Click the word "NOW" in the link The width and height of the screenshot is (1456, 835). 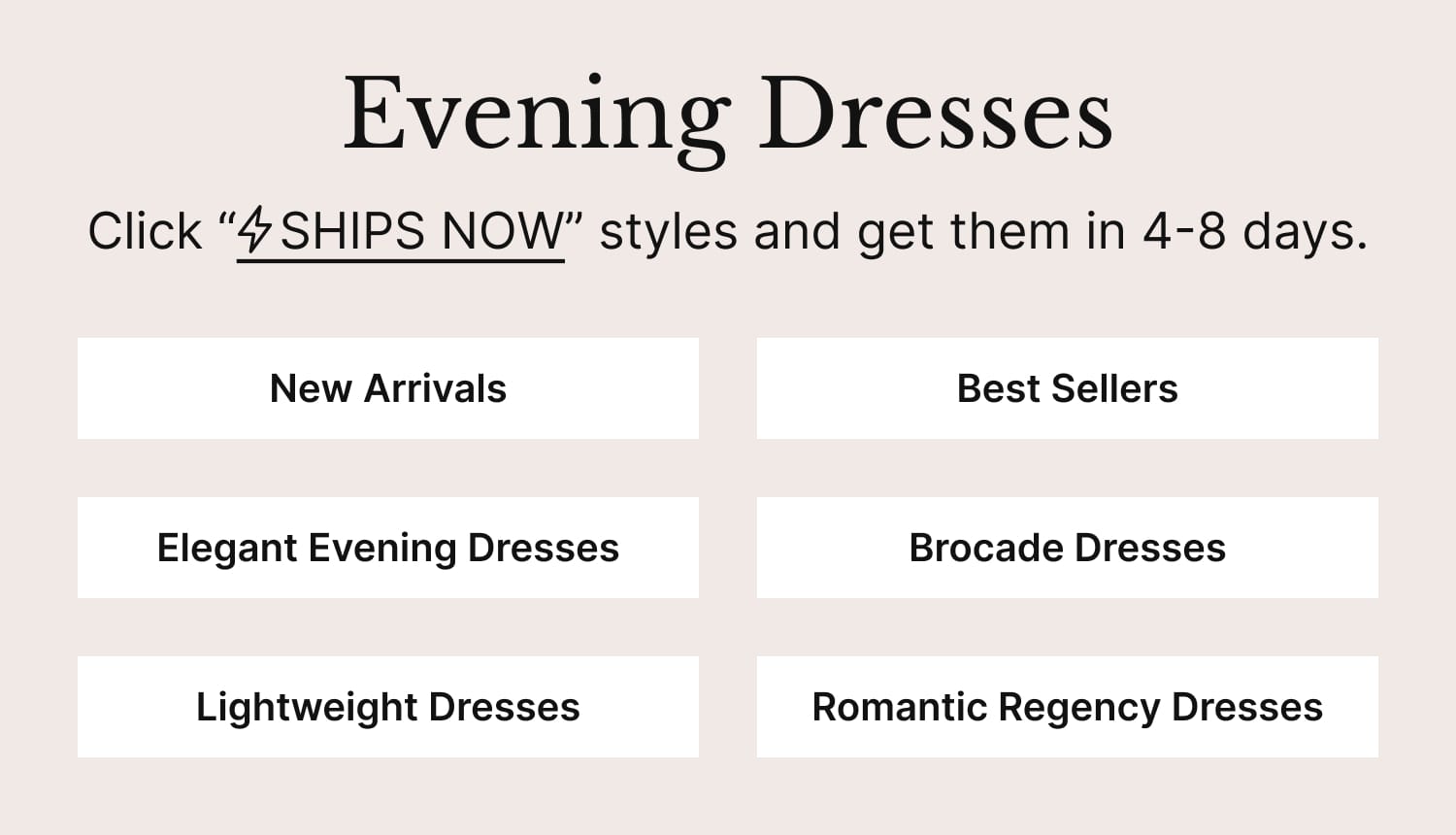tap(502, 232)
